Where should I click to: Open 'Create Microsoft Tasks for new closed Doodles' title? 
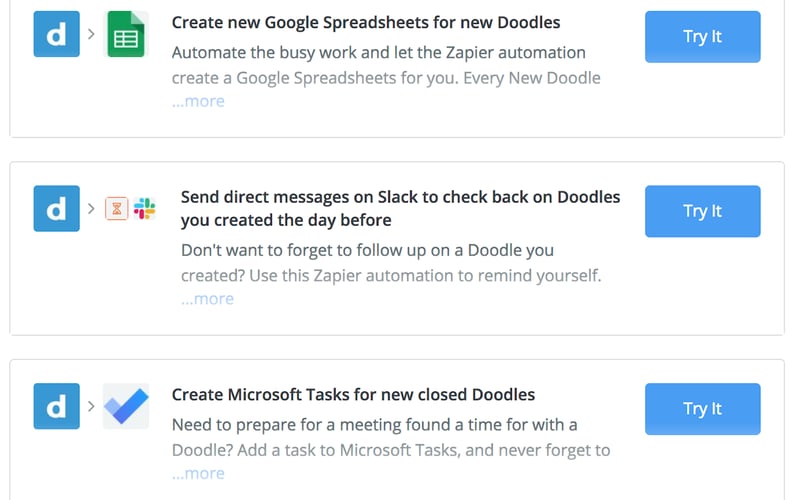tap(353, 394)
